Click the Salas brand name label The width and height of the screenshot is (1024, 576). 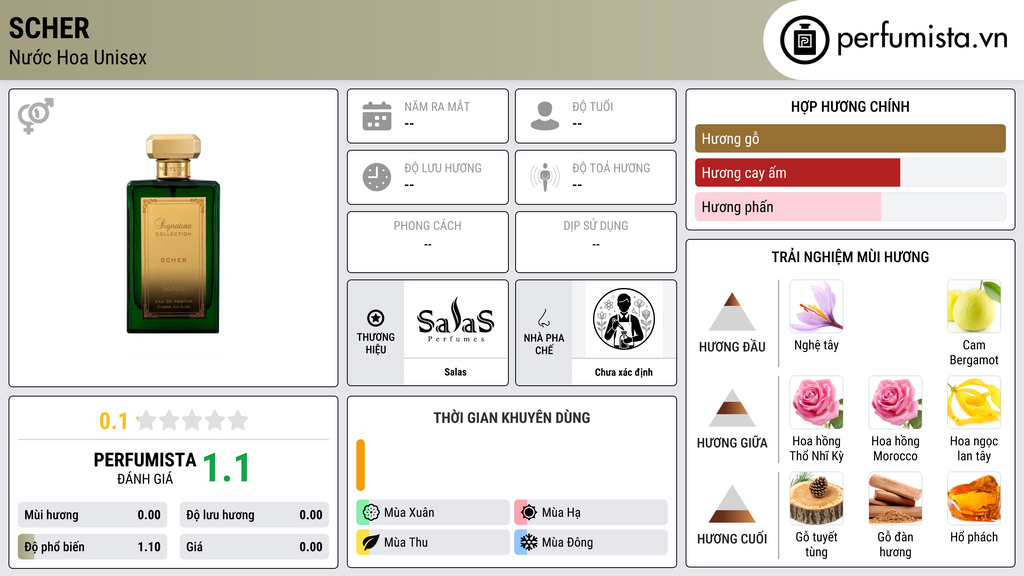455,372
